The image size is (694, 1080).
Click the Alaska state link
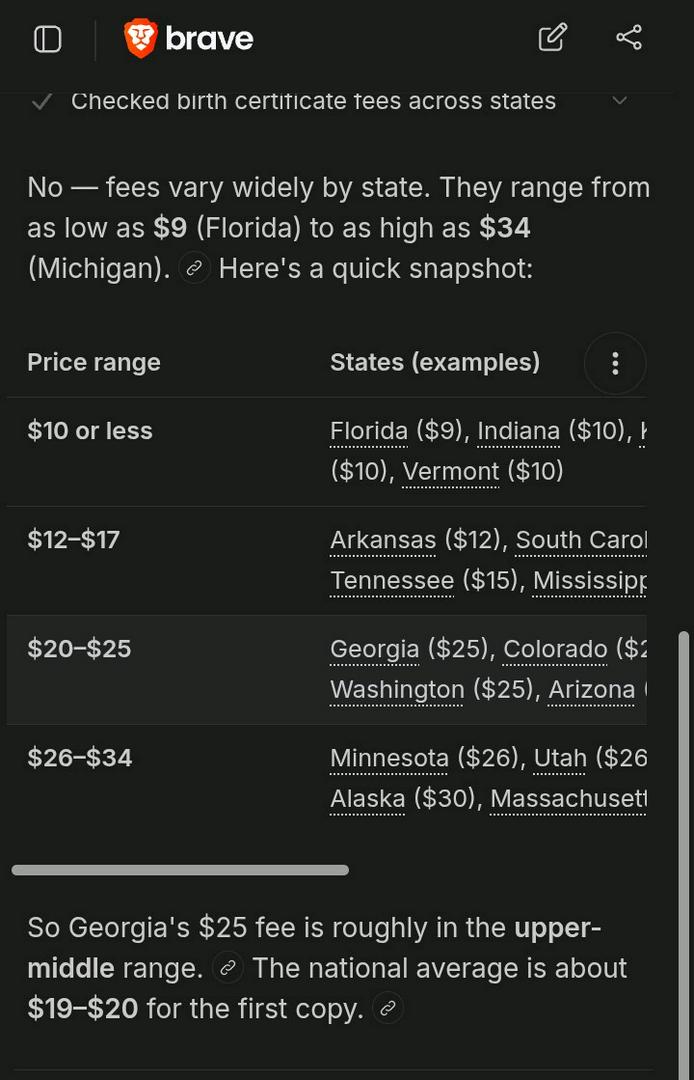pos(368,799)
